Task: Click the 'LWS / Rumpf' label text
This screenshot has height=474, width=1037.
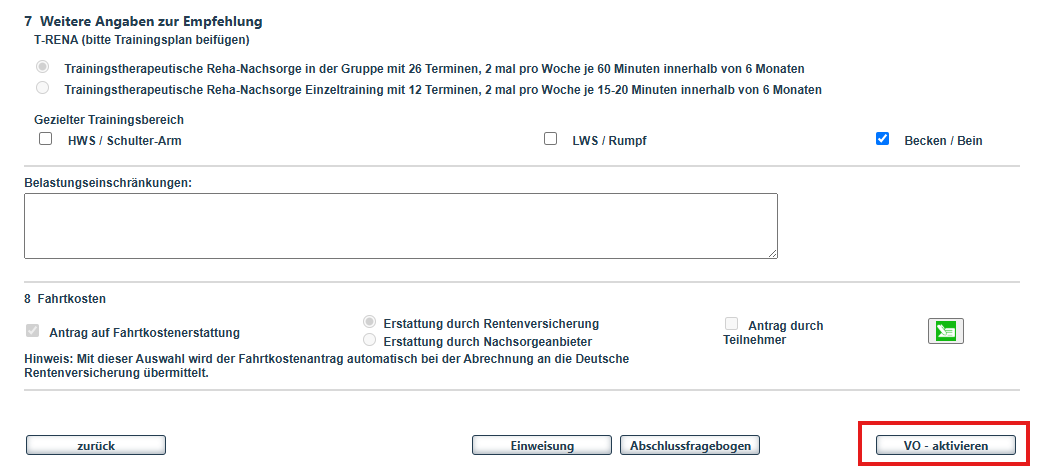Action: pyautogui.click(x=609, y=141)
